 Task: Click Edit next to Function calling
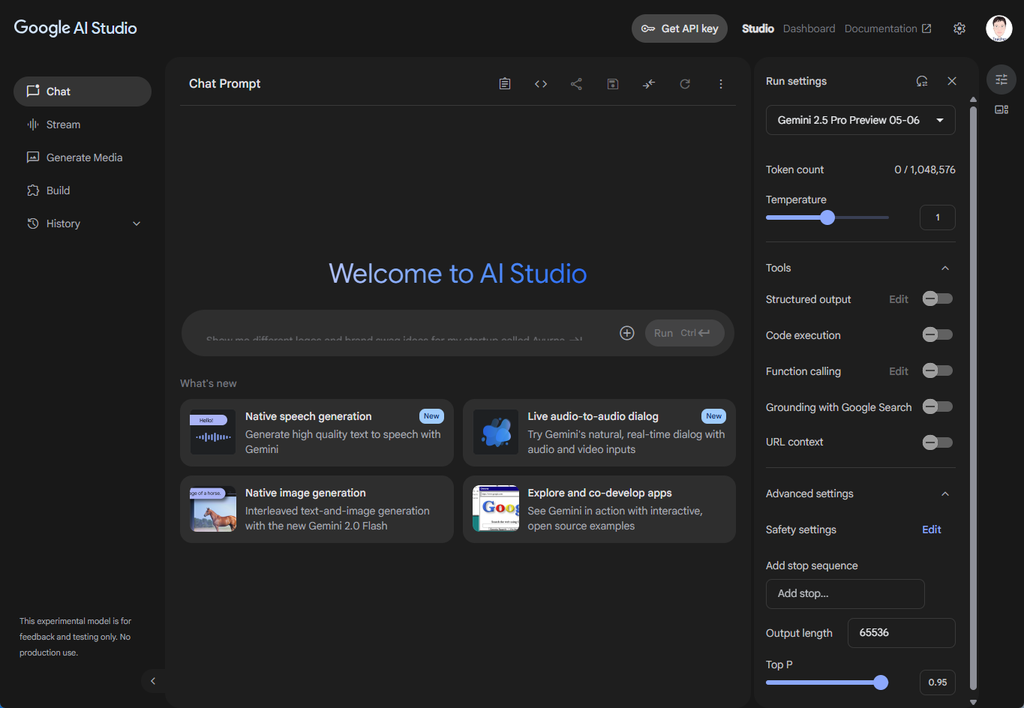coord(899,371)
